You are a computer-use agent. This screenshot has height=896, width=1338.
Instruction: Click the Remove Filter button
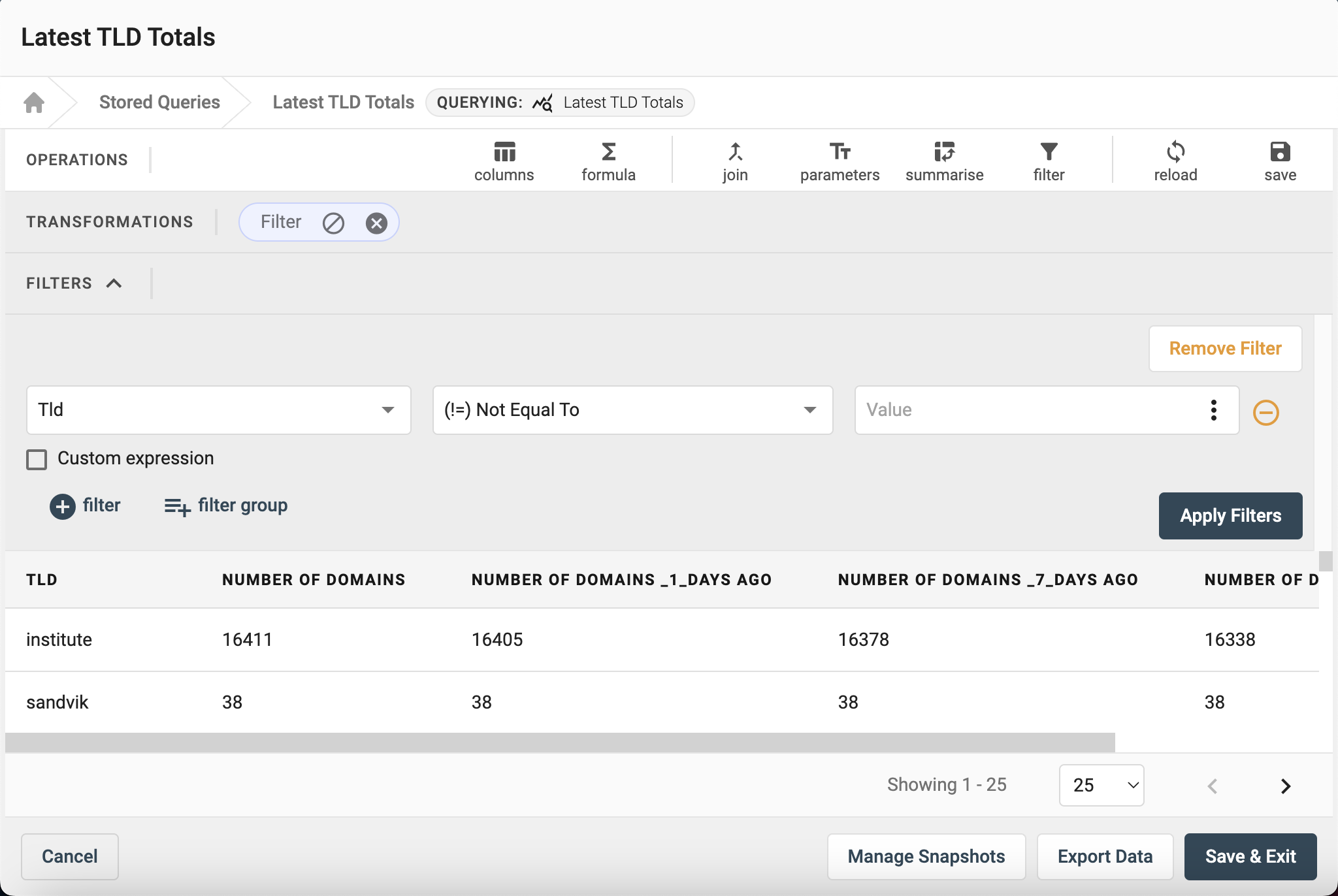pyautogui.click(x=1225, y=349)
